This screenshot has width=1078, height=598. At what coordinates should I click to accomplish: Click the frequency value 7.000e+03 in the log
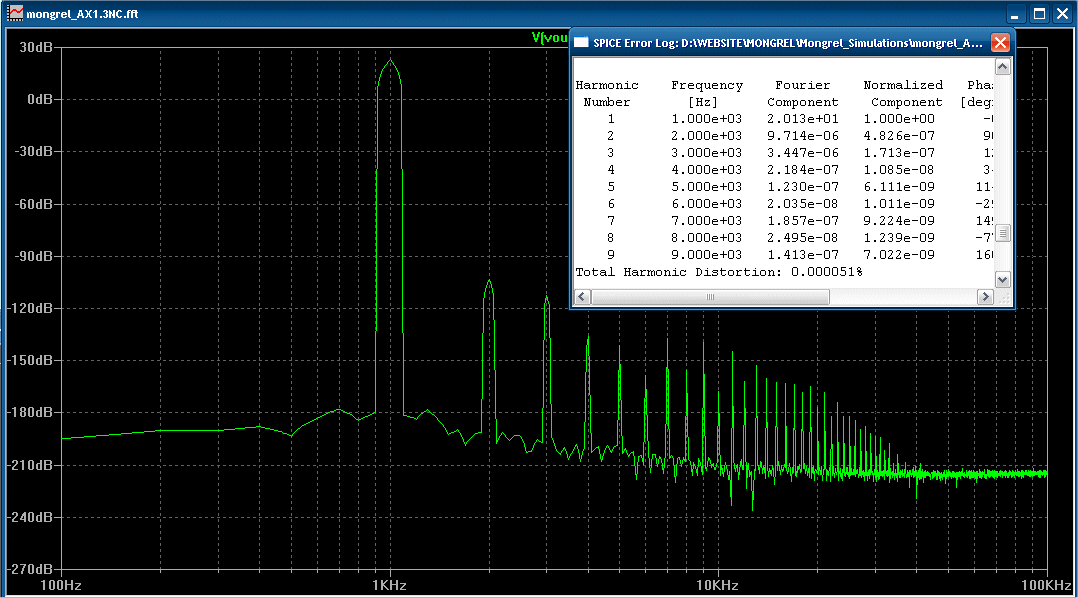coord(707,221)
